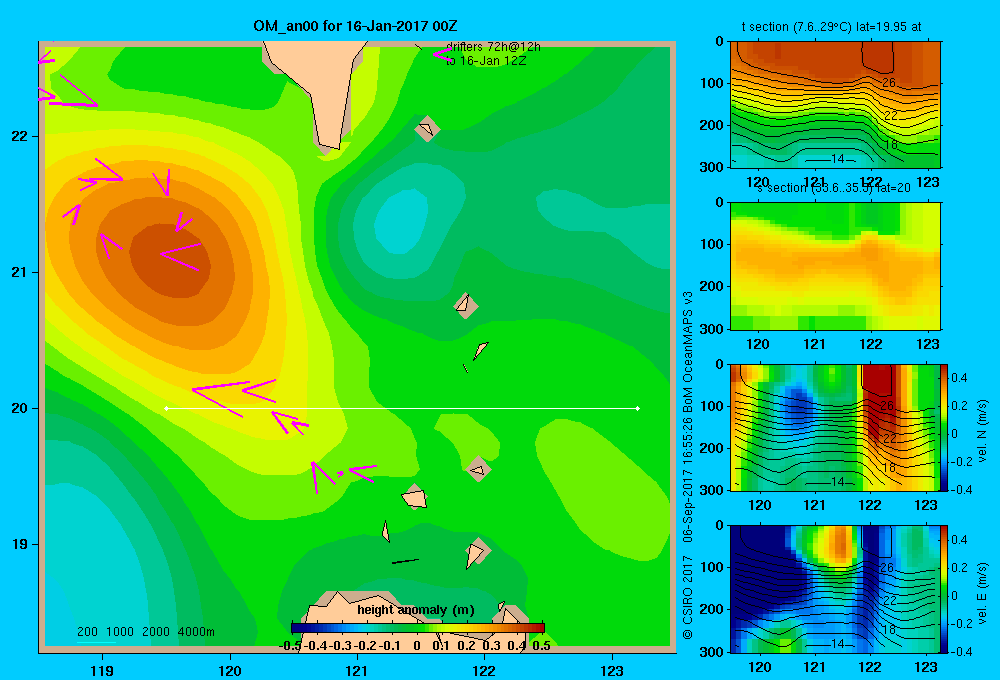This screenshot has height=680, width=1000.
Task: Open the eastward velocity section plot
Action: tap(835, 589)
